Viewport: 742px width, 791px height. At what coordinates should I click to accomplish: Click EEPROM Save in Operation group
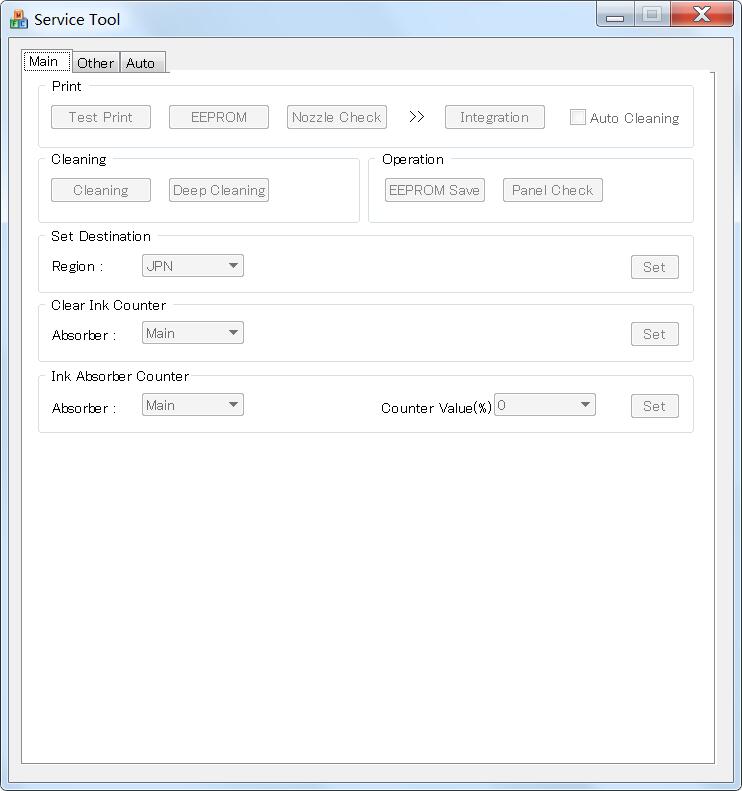[435, 190]
